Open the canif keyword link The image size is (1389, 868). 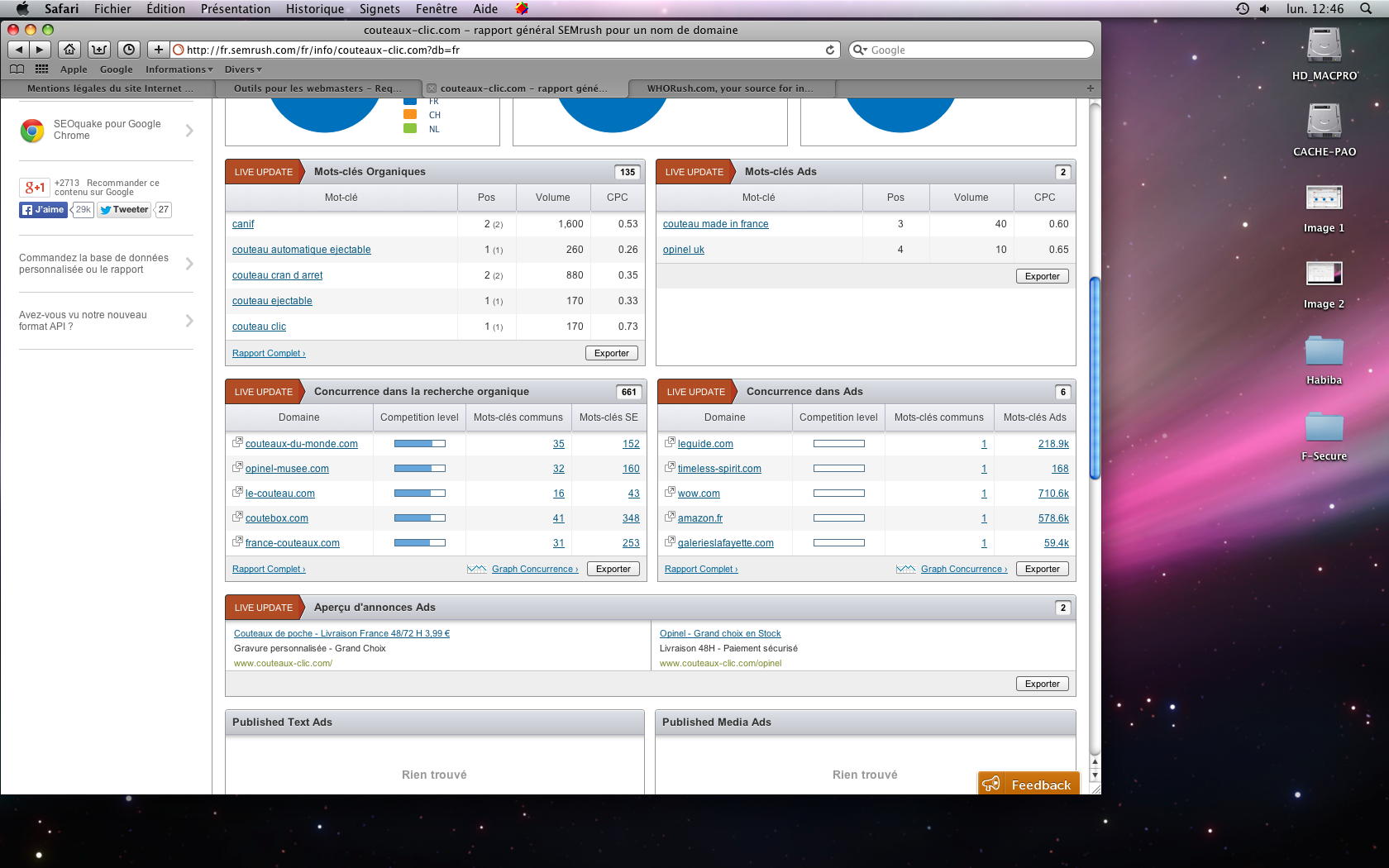pyautogui.click(x=243, y=224)
